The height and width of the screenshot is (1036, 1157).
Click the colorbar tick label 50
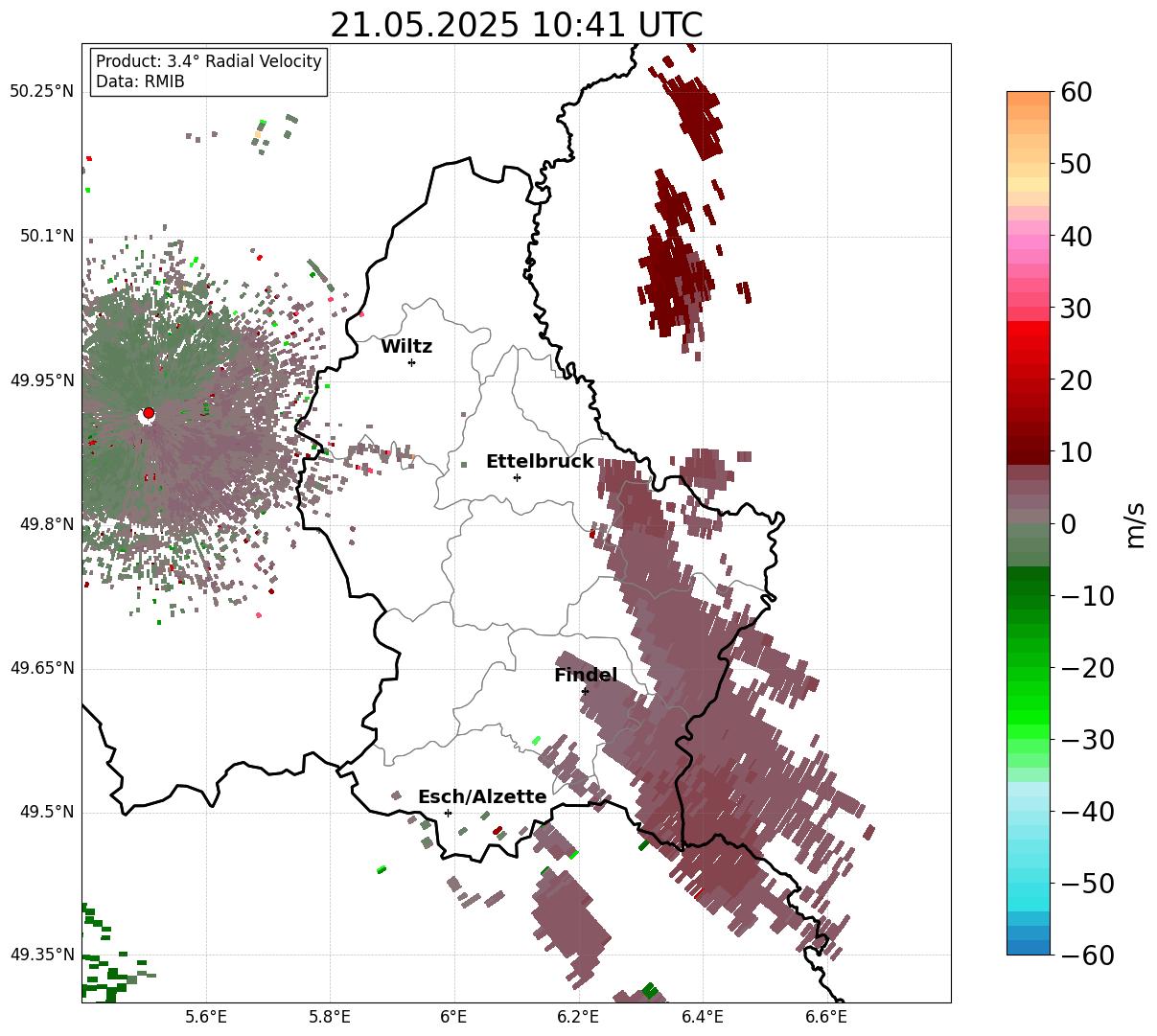tap(1076, 165)
